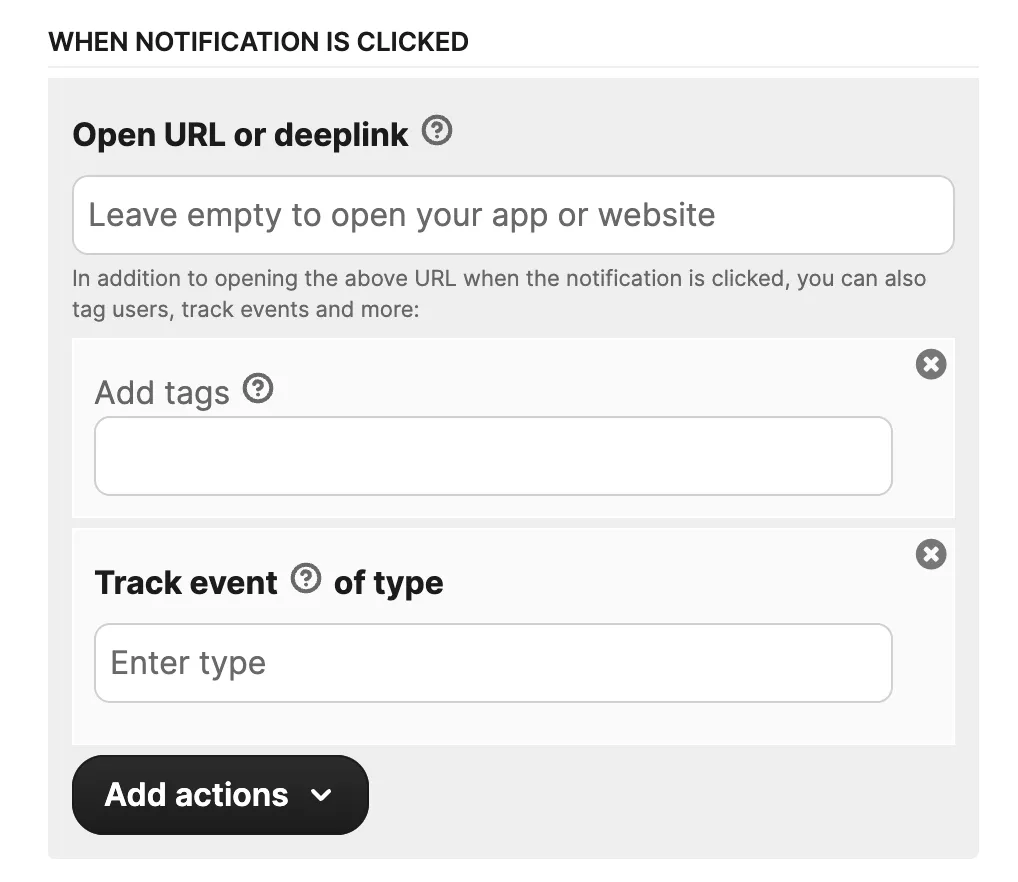Click the When Notification Is Clicked heading
Image resolution: width=1018 pixels, height=882 pixels.
pyautogui.click(x=258, y=42)
